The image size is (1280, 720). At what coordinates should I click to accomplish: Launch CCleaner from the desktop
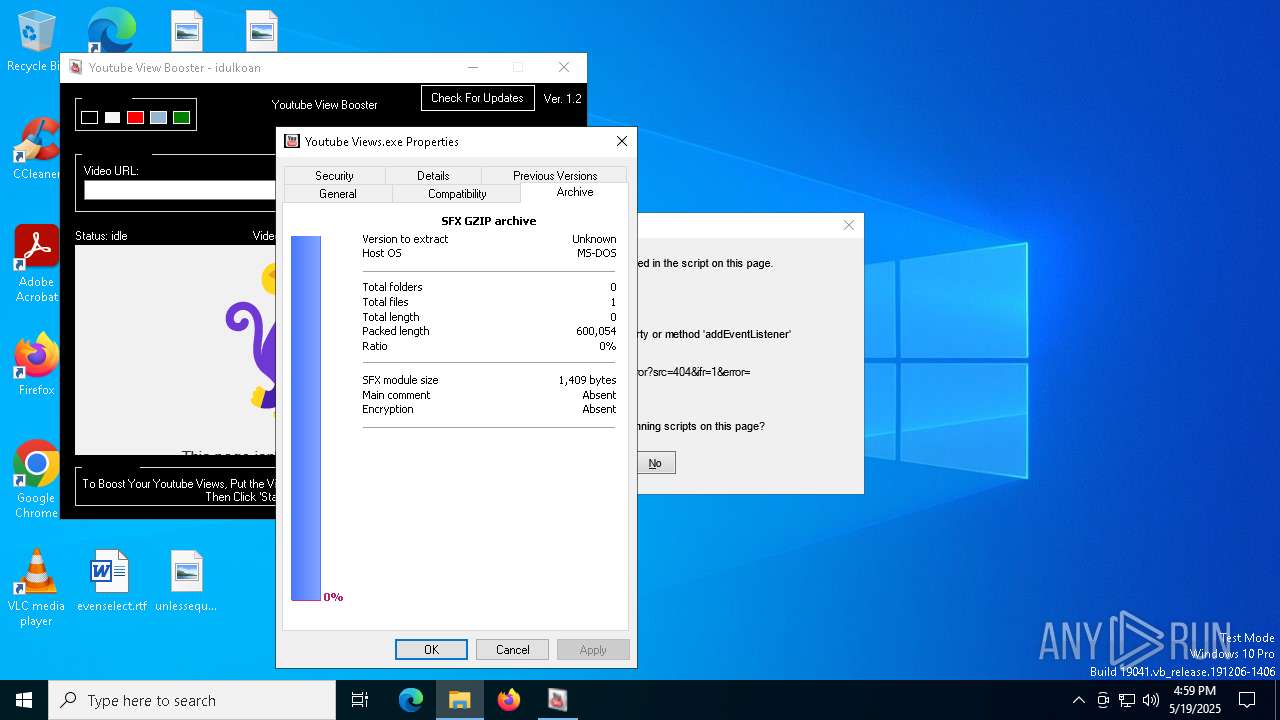36,149
